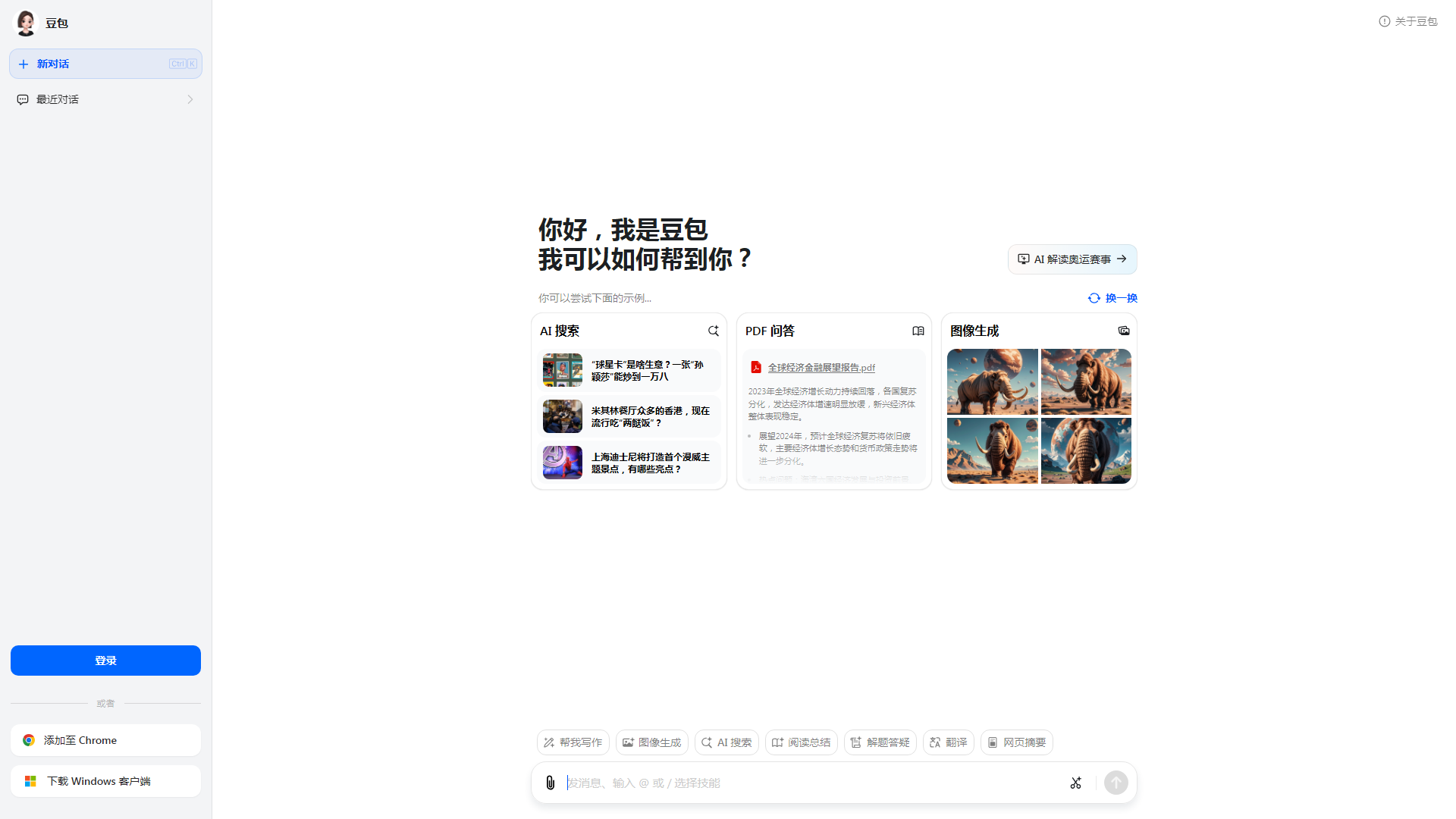Click the 图像生成 card title
This screenshot has width=1456, height=819.
point(974,331)
